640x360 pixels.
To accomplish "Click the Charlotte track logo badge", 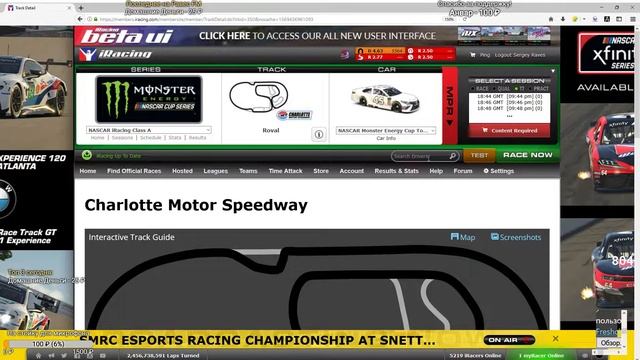I will [294, 115].
